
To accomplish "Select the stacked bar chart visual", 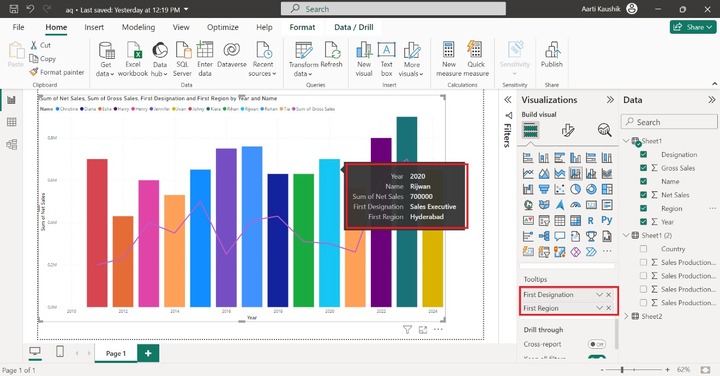I will point(528,158).
